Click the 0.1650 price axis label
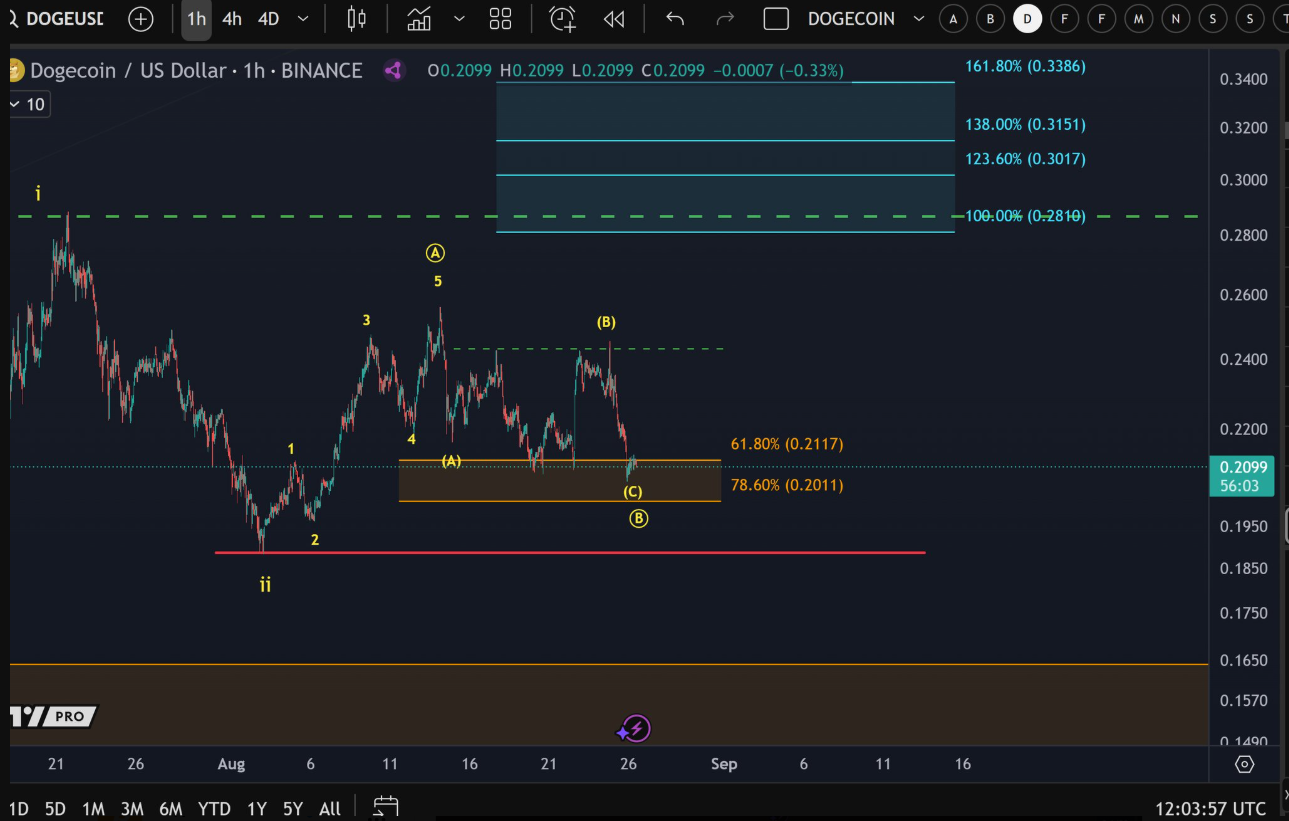1289x821 pixels. (1244, 661)
